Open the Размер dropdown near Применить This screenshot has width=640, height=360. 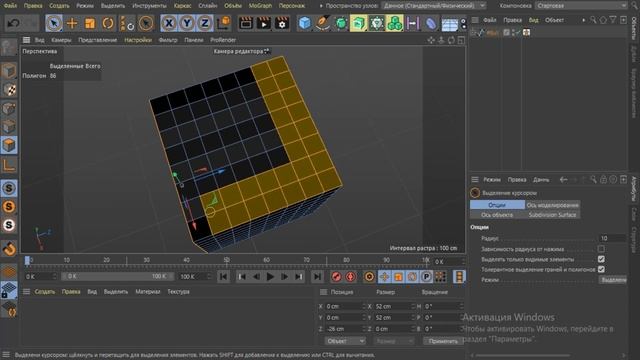click(x=393, y=341)
